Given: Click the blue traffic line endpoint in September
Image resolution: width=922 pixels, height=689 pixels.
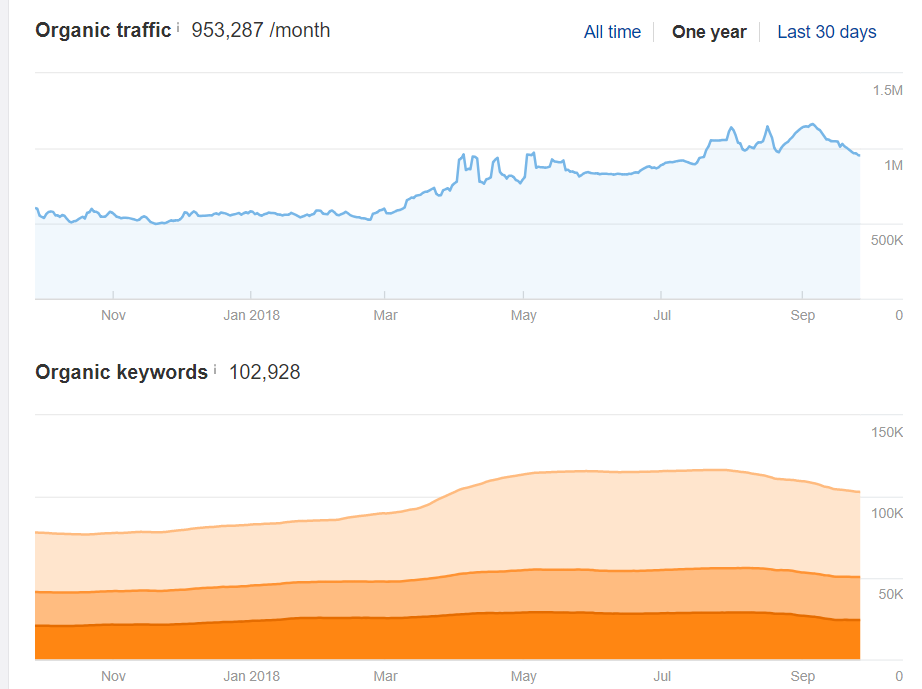Looking at the screenshot, I should click(x=859, y=155).
